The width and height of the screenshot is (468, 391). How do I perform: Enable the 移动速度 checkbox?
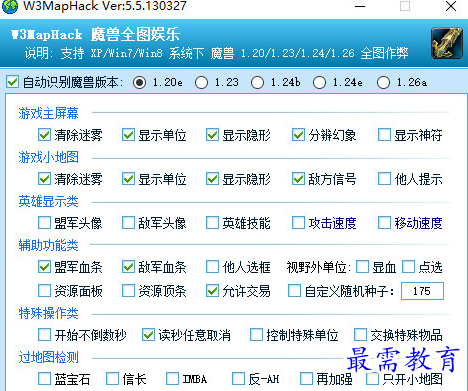pyautogui.click(x=384, y=223)
